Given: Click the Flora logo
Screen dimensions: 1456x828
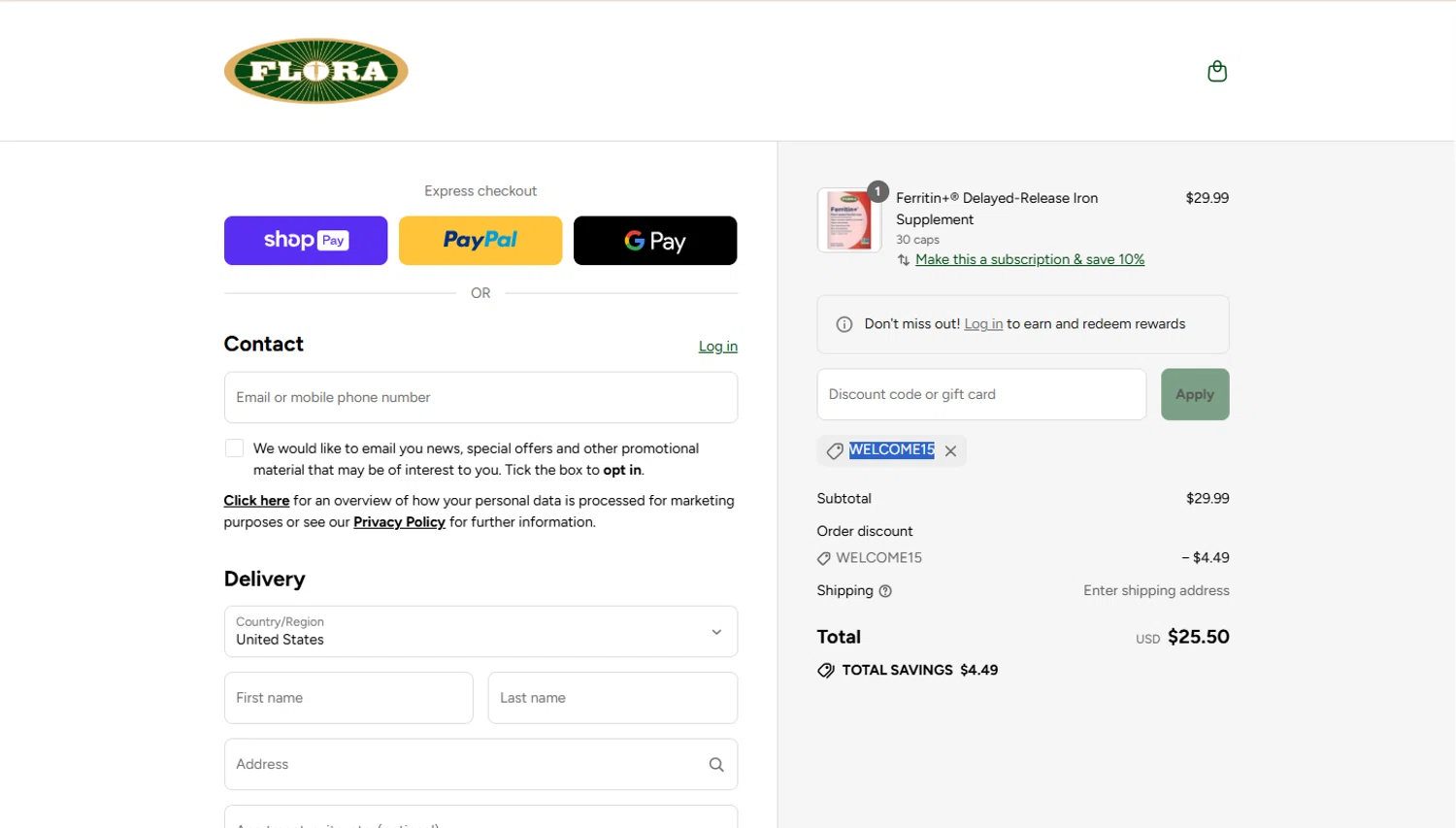Looking at the screenshot, I should tap(315, 71).
